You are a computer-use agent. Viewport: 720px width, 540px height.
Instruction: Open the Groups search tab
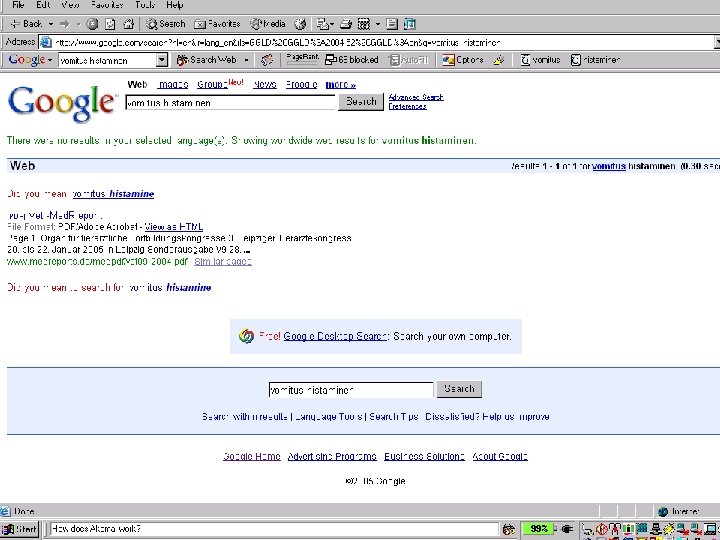(212, 84)
